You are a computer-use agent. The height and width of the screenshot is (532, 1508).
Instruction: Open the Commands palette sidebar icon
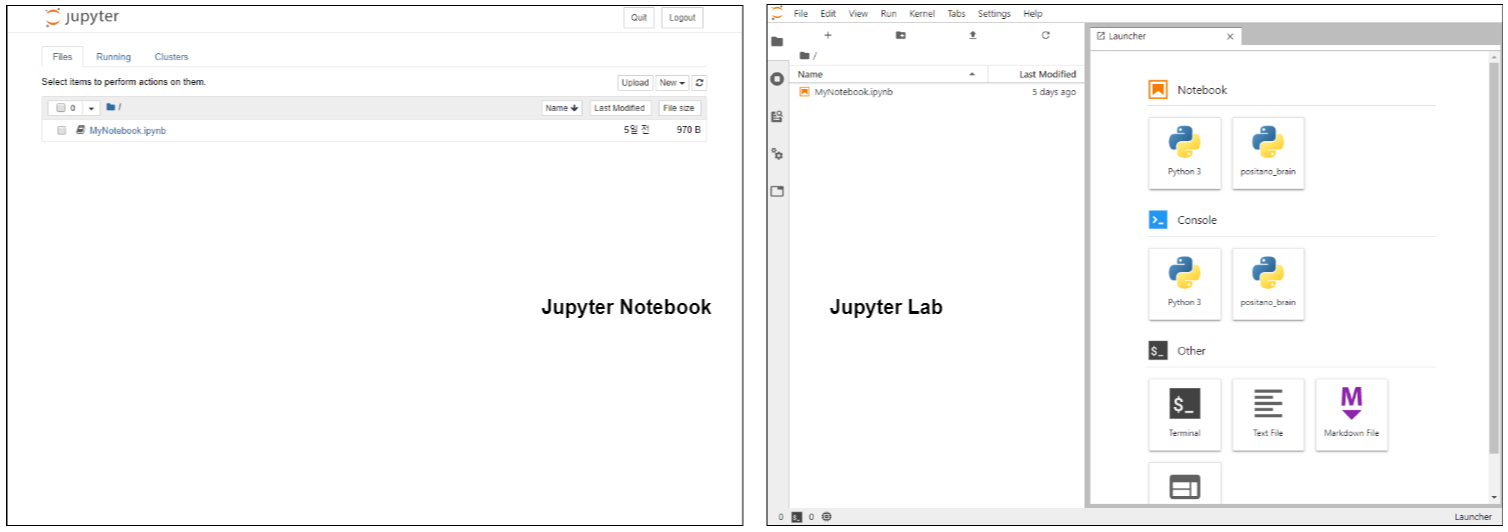pos(777,116)
